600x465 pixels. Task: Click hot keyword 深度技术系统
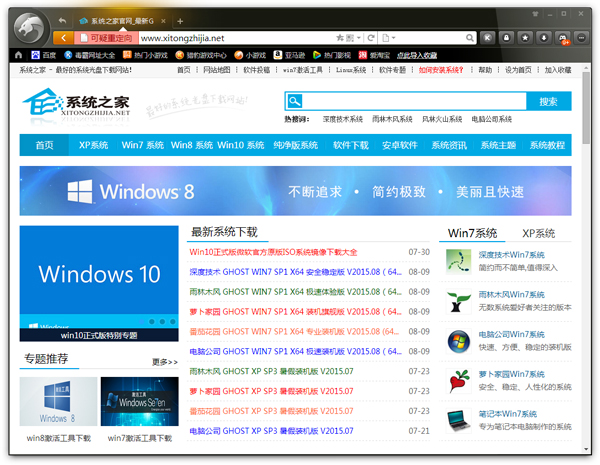coord(342,119)
